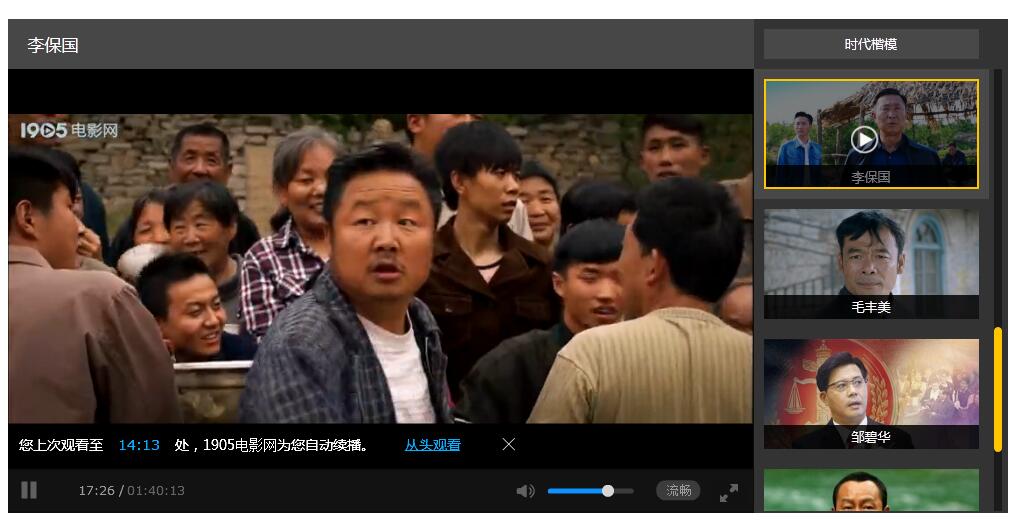Image resolution: width=1018 pixels, height=525 pixels.
Task: Pause the video playback
Action: tap(29, 490)
